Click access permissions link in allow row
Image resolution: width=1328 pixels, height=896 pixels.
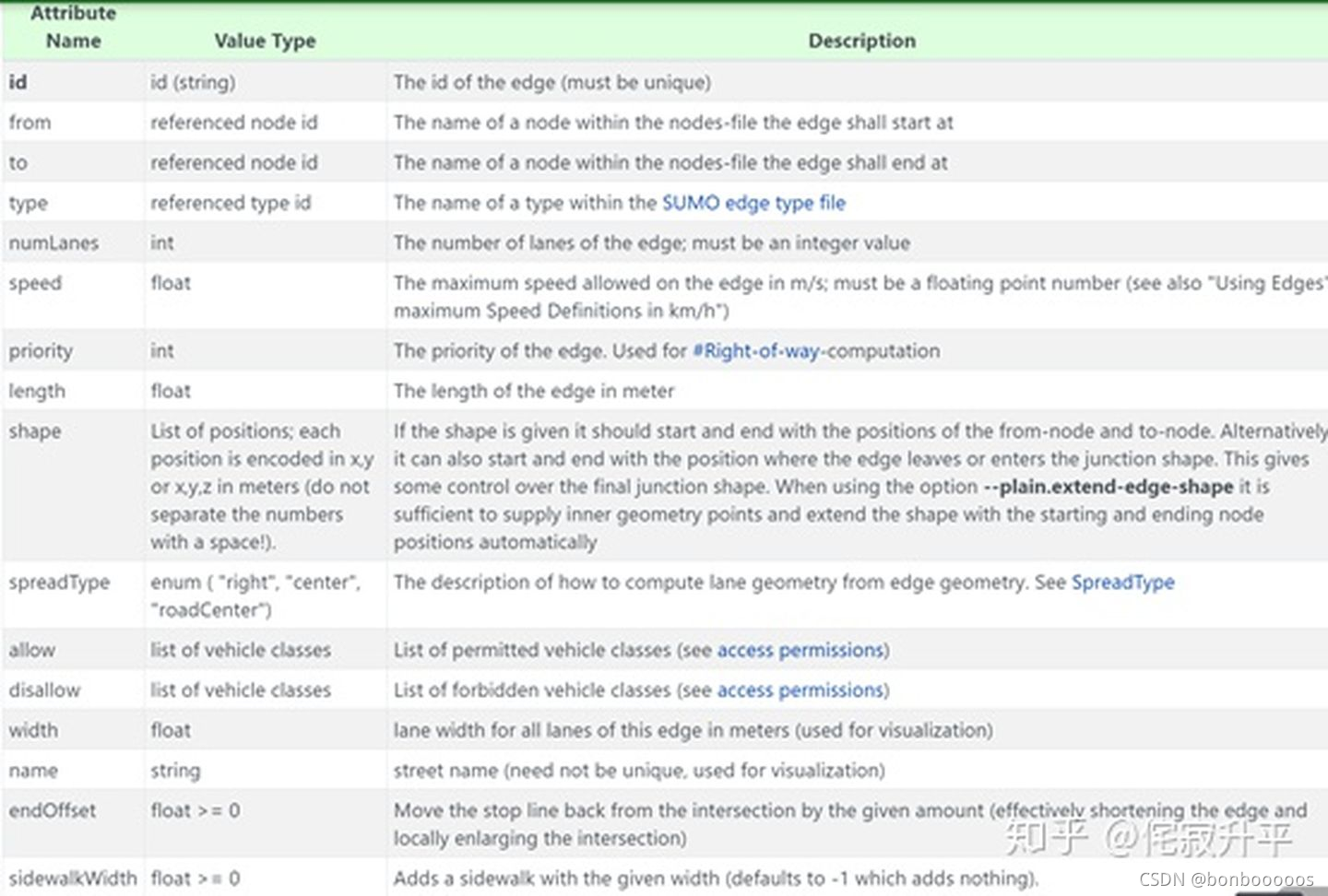click(801, 650)
